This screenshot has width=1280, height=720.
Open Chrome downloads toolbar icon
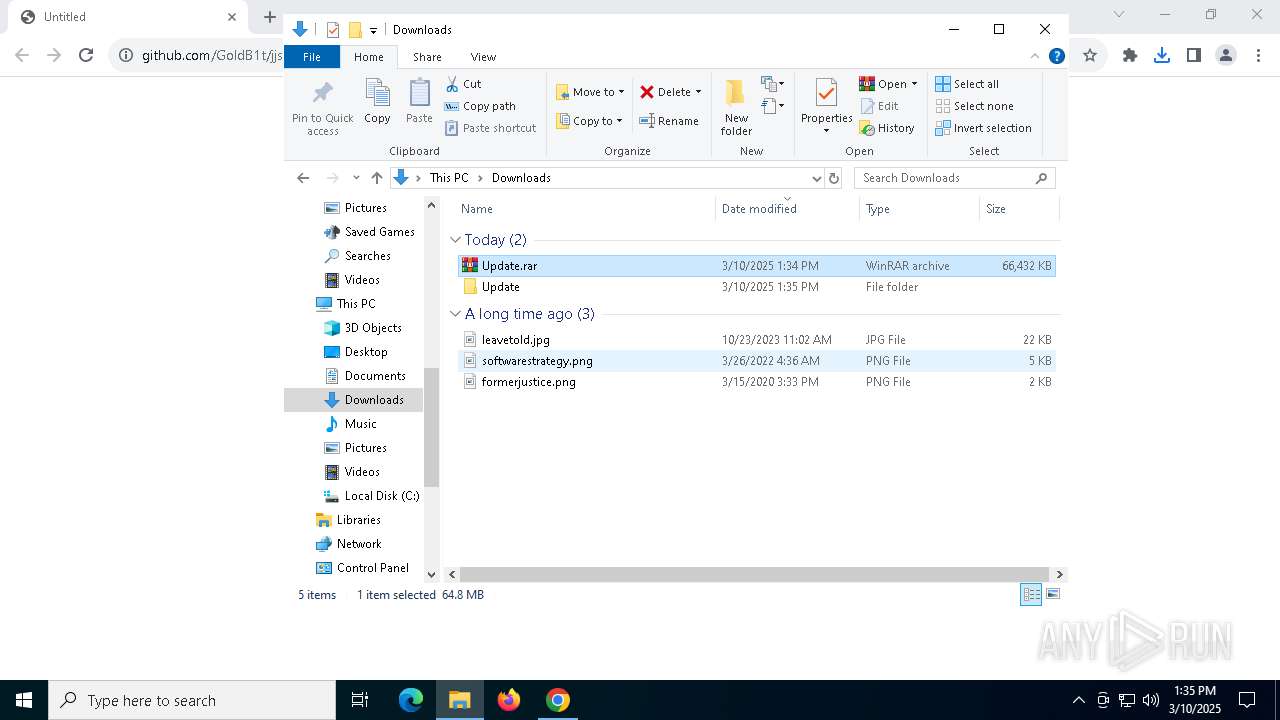click(x=1161, y=55)
